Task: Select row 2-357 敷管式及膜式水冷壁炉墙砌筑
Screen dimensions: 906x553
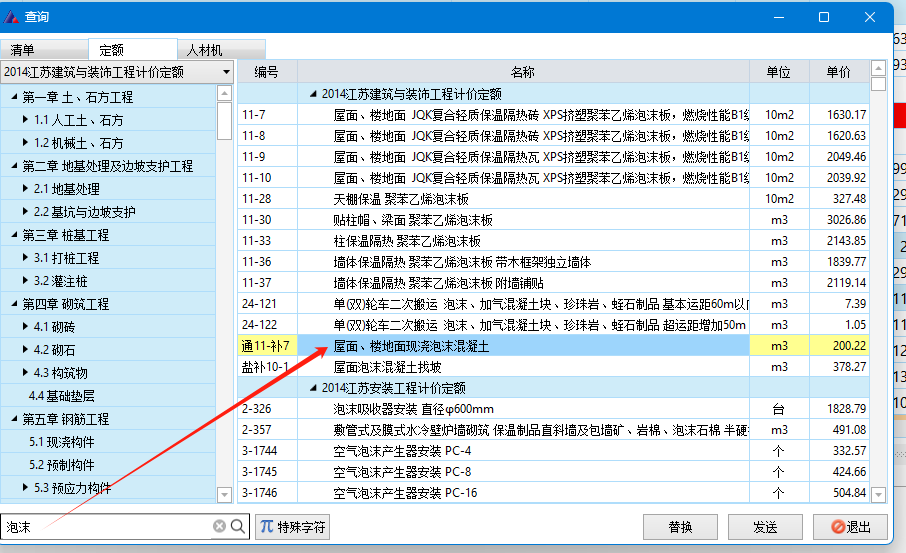Action: coord(554,430)
